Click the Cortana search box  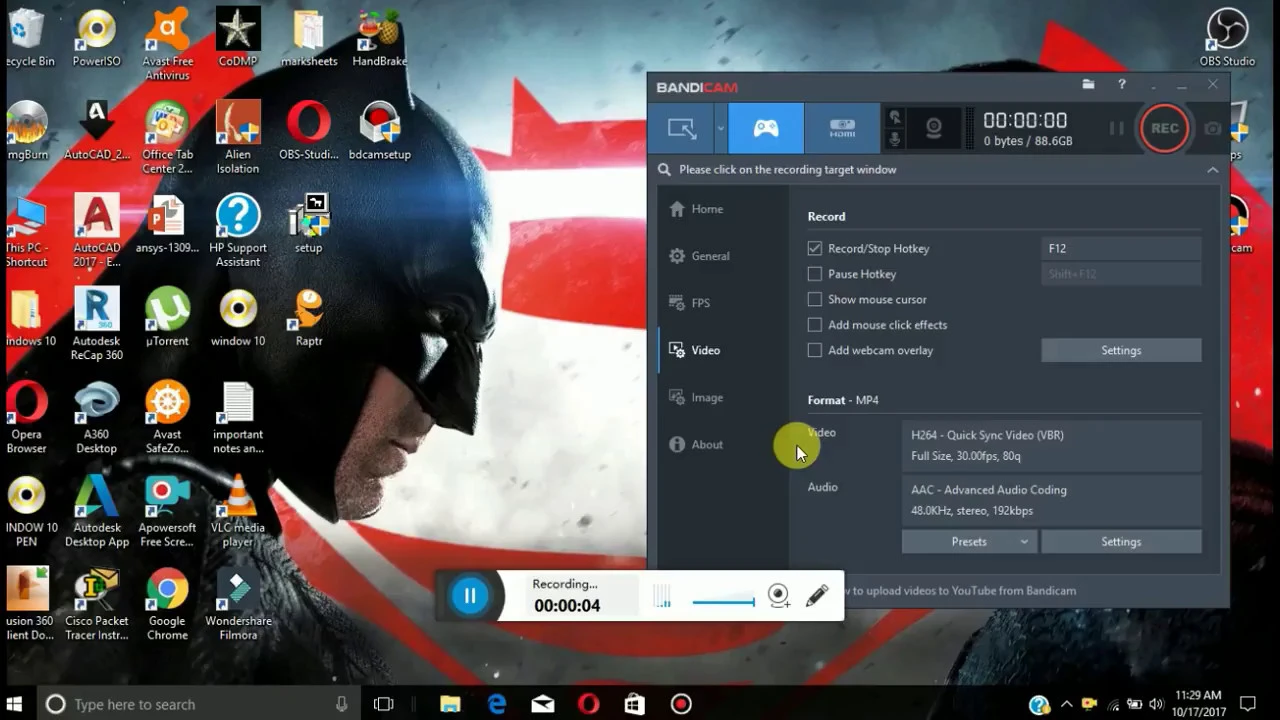pyautogui.click(x=198, y=704)
